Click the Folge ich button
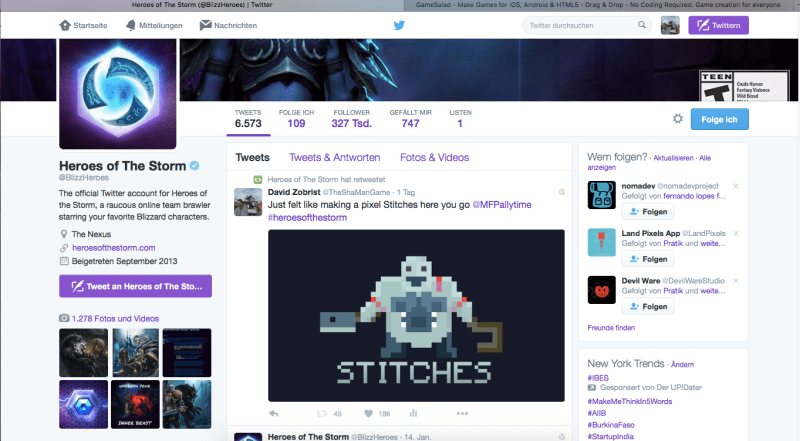 (x=719, y=119)
